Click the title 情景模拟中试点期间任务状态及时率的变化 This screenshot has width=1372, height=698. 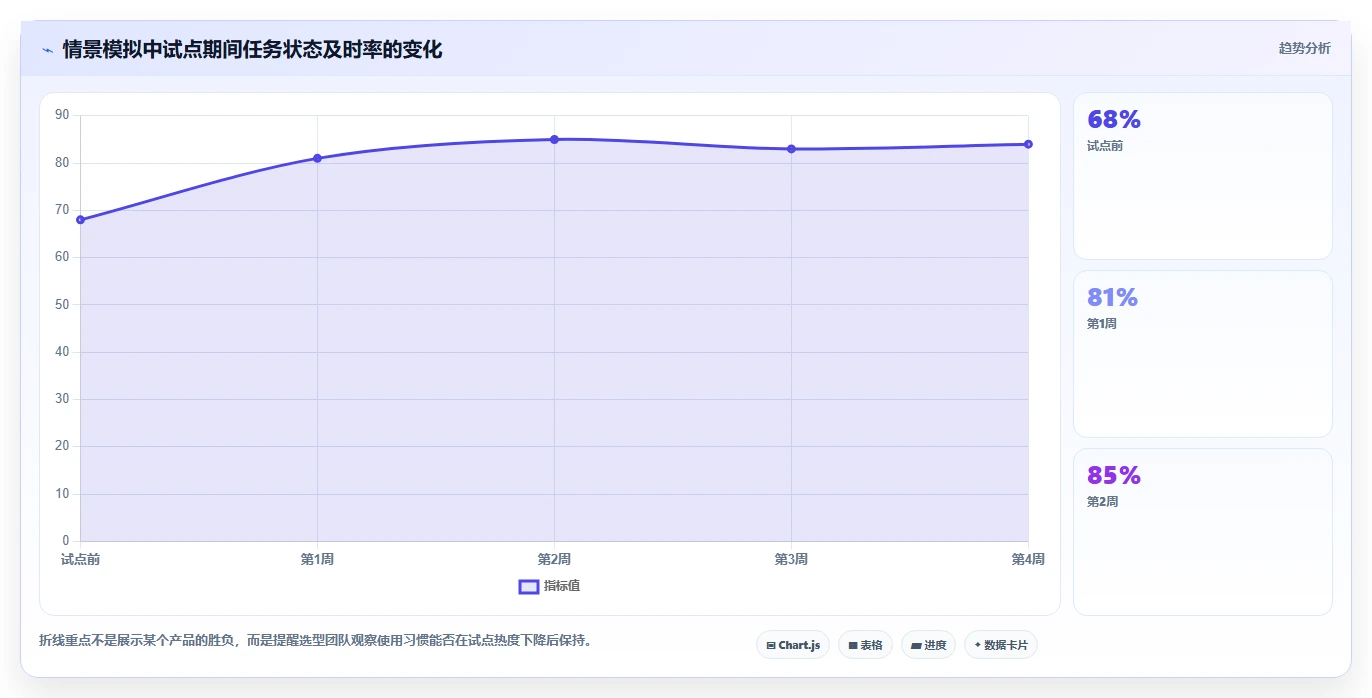pyautogui.click(x=252, y=49)
